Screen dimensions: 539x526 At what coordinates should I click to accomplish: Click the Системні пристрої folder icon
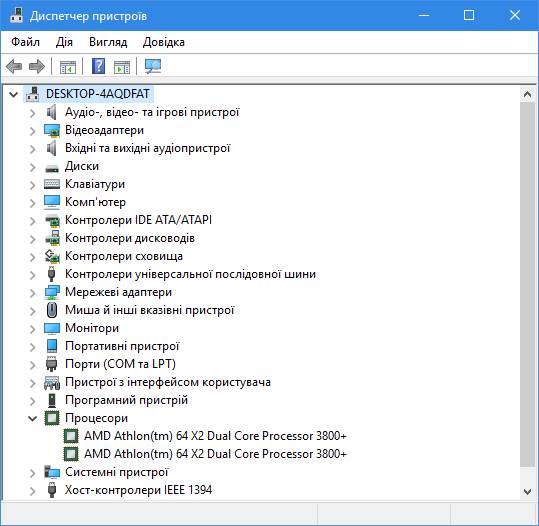pos(52,472)
